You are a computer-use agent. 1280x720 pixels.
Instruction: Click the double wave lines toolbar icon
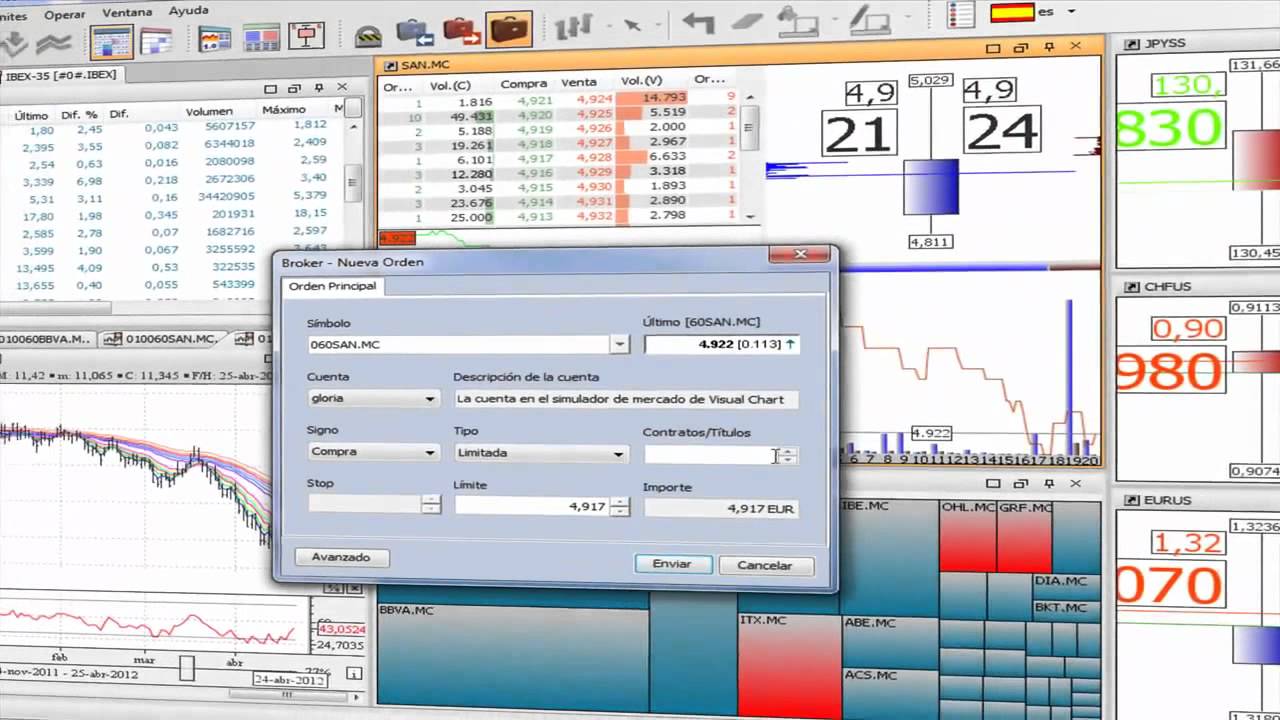(x=52, y=43)
